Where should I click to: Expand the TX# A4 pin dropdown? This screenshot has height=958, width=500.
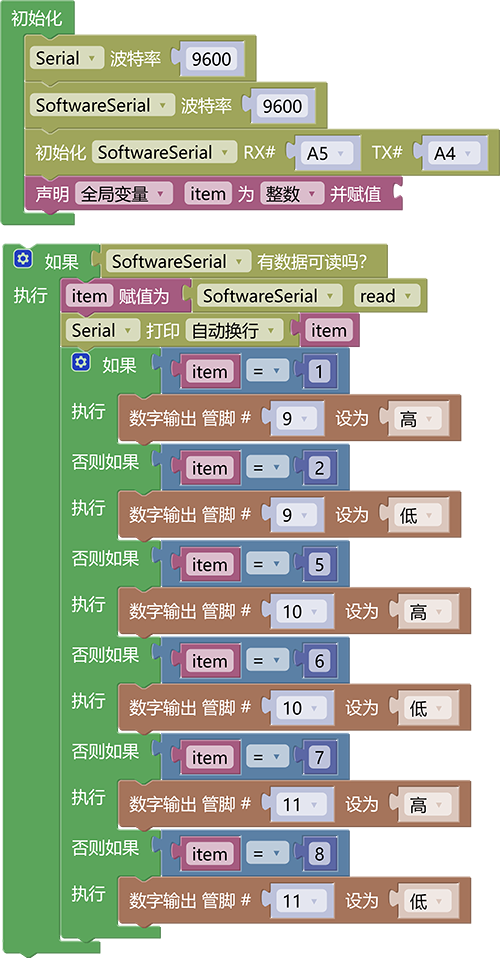(x=454, y=153)
